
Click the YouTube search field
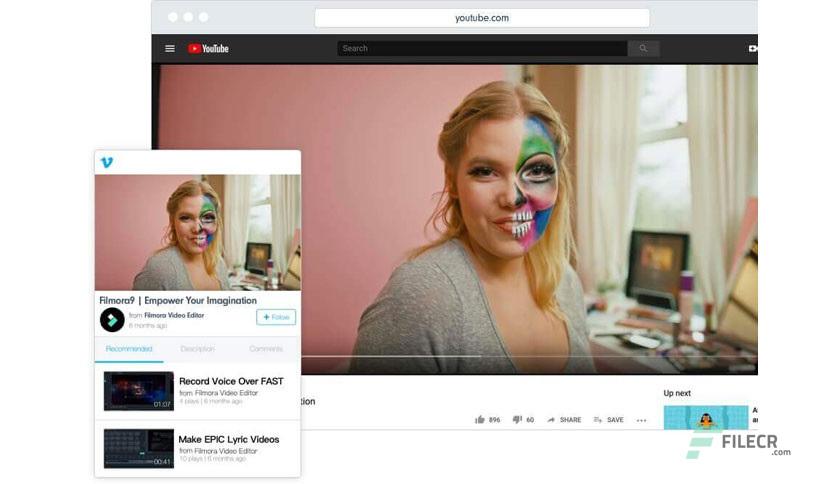(483, 49)
